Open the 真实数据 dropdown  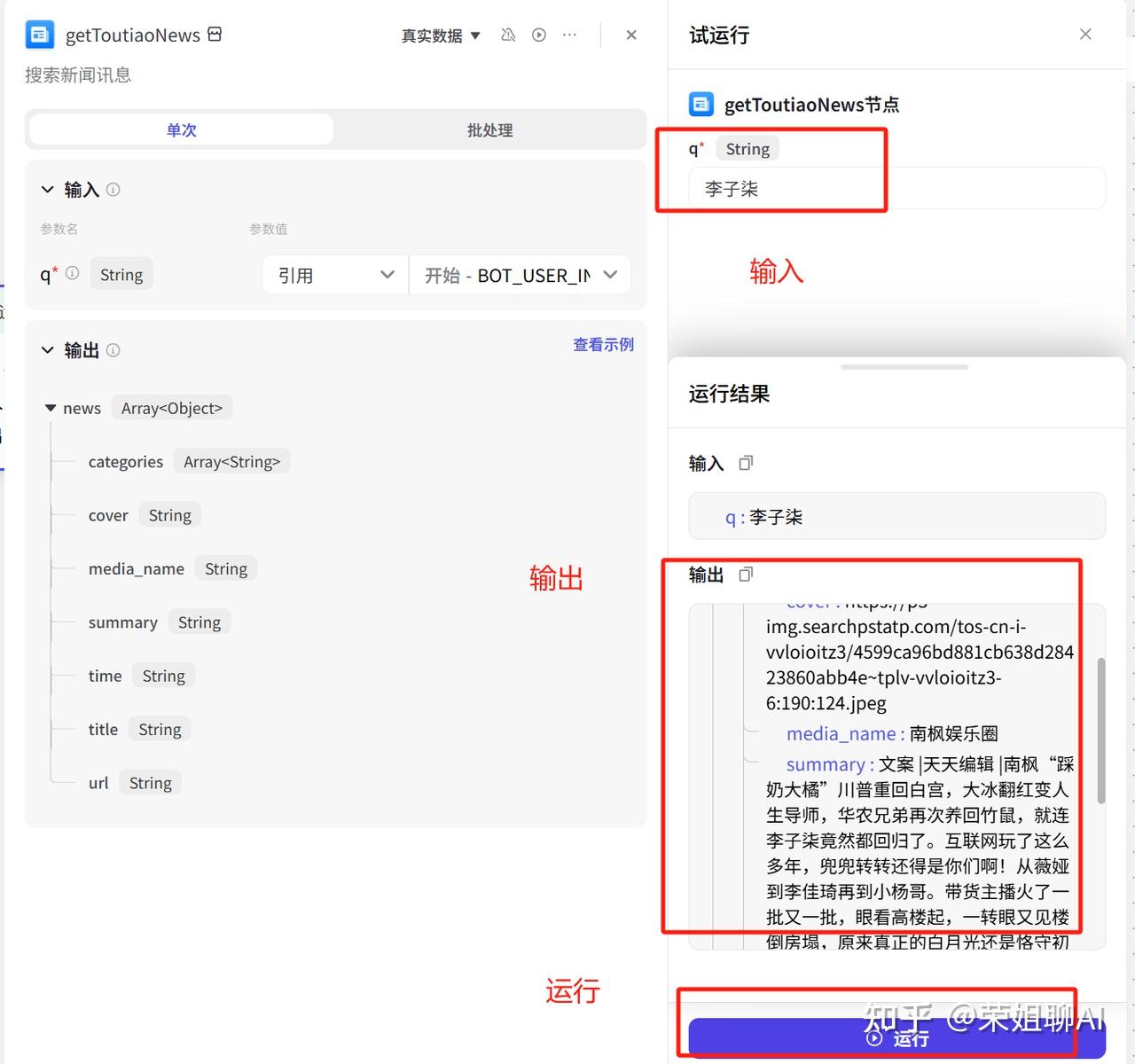pos(440,35)
